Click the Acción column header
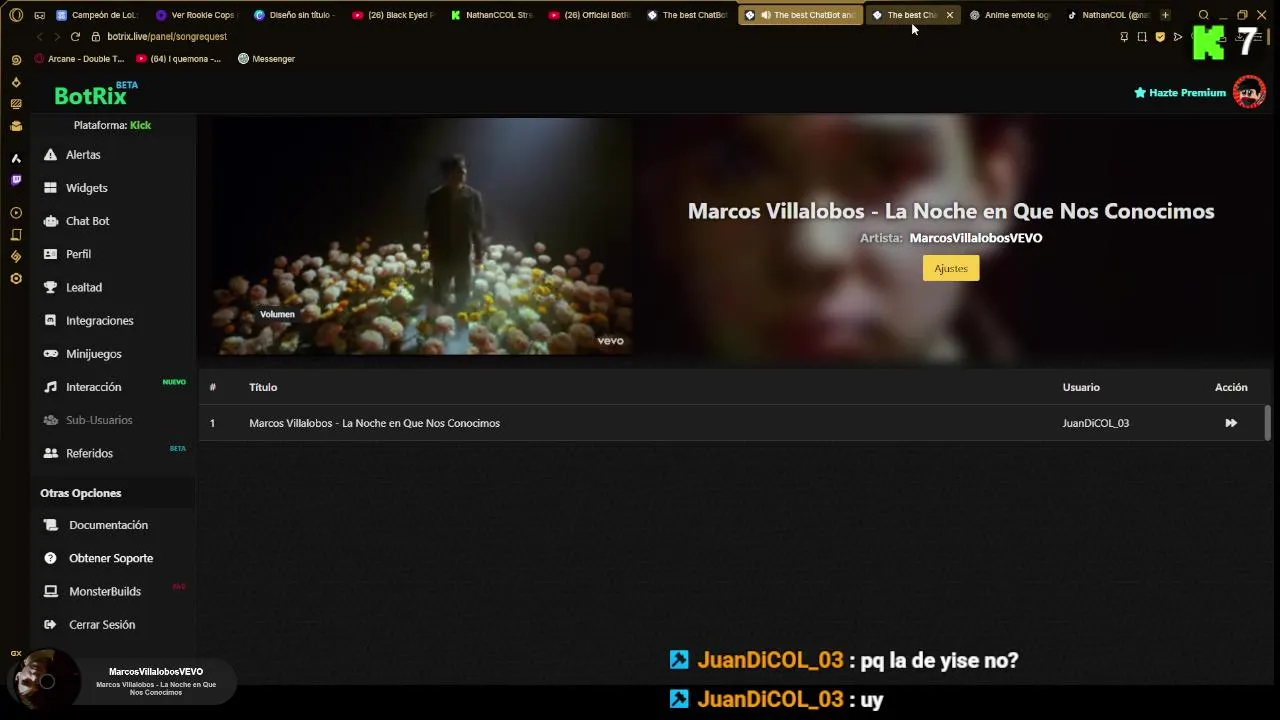 1231,387
